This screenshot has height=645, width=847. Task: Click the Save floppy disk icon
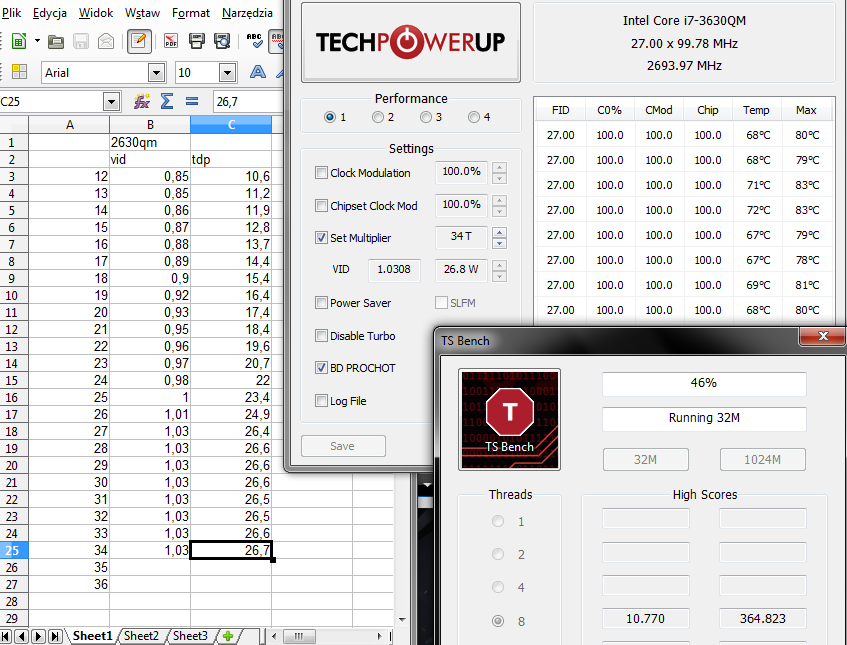[81, 41]
